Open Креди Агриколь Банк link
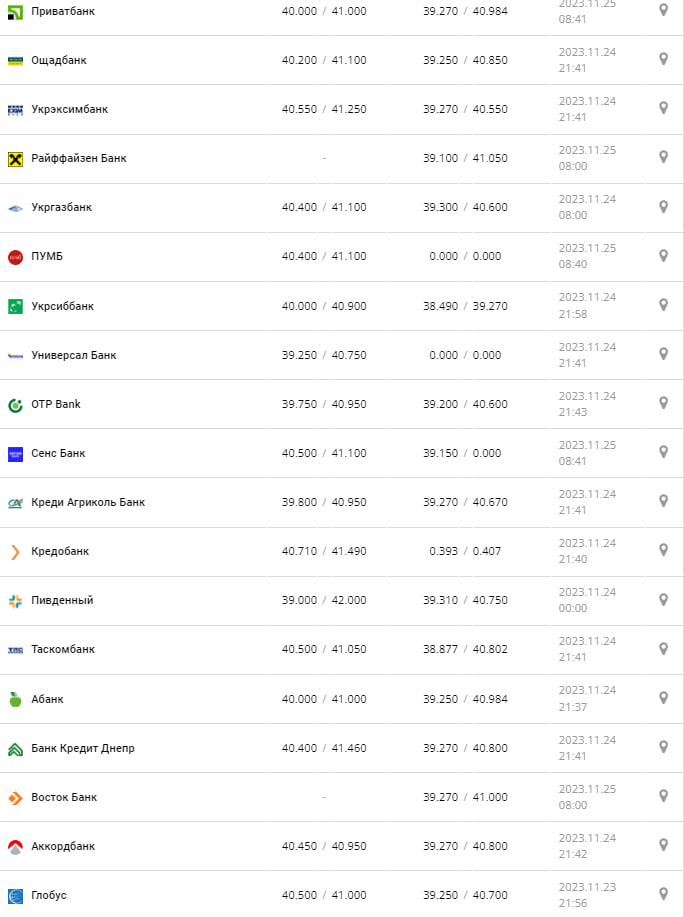 tap(88, 502)
